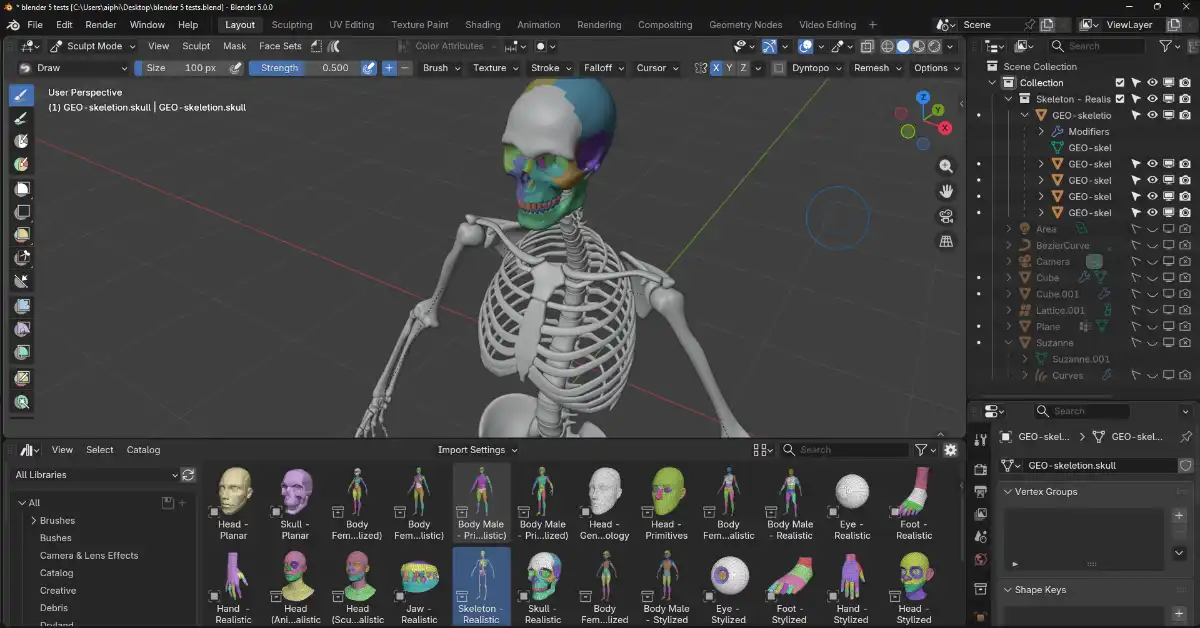The height and width of the screenshot is (628, 1200).
Task: Enable the Dyntopo checkbox
Action: (778, 68)
